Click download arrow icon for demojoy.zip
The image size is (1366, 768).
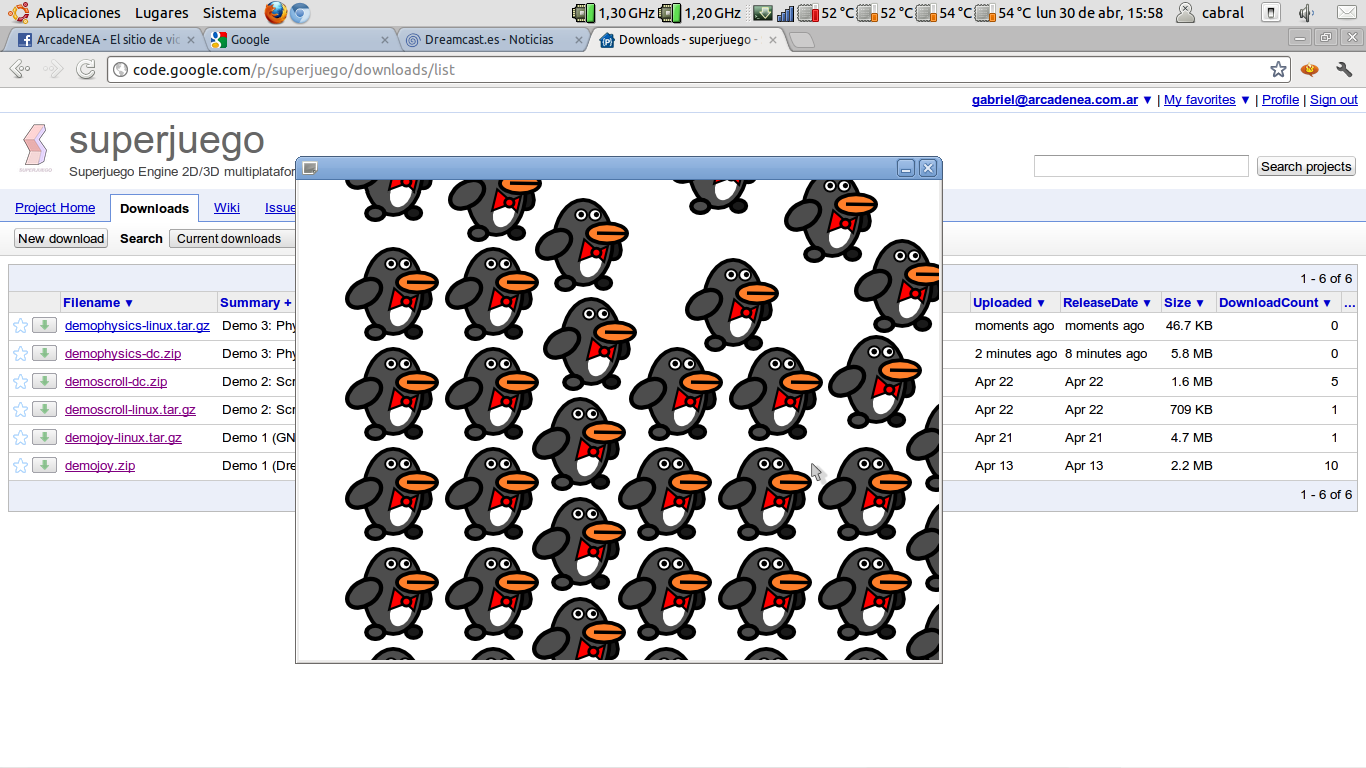pyautogui.click(x=44, y=465)
